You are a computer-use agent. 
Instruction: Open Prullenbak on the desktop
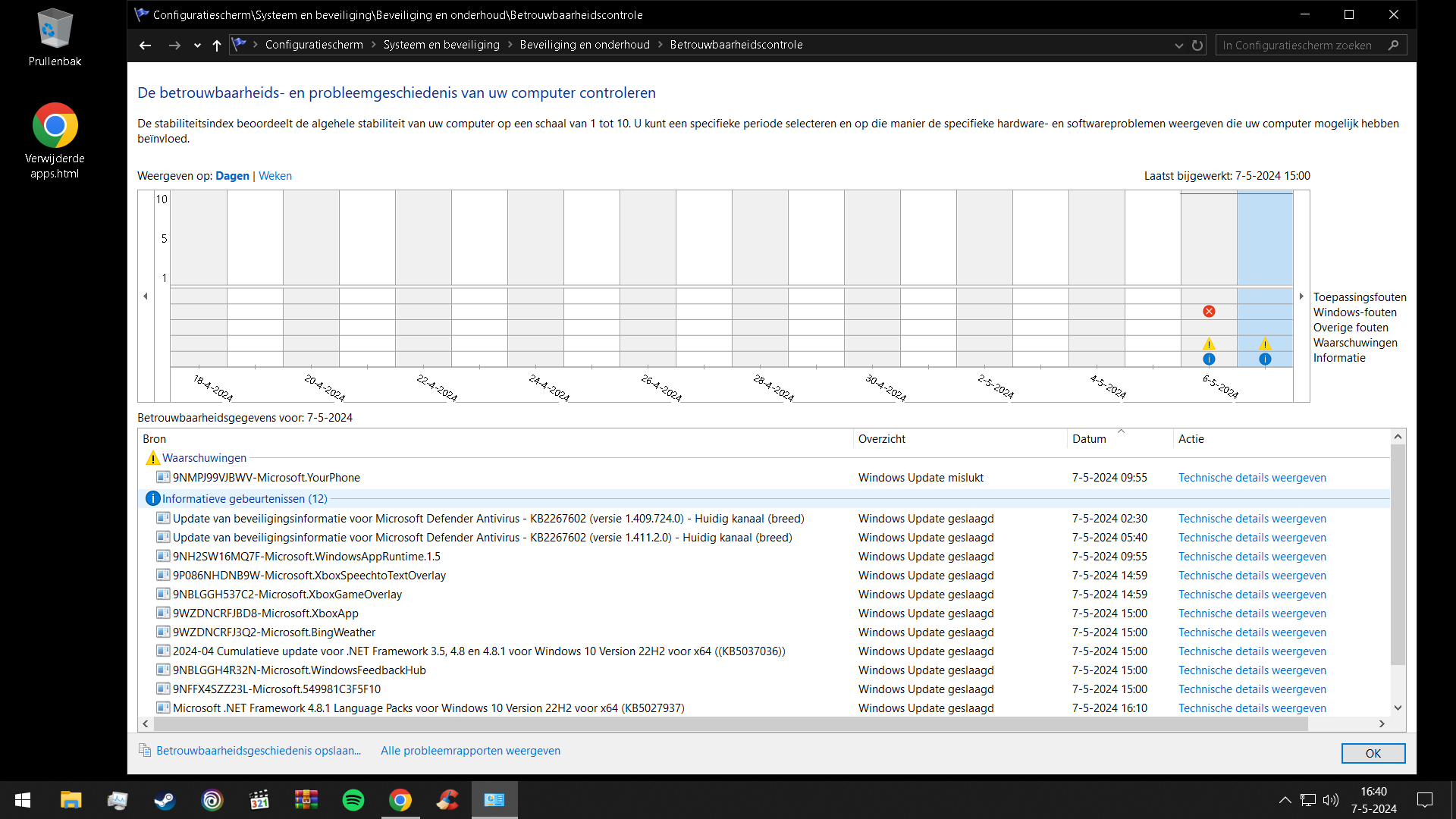coord(55,38)
